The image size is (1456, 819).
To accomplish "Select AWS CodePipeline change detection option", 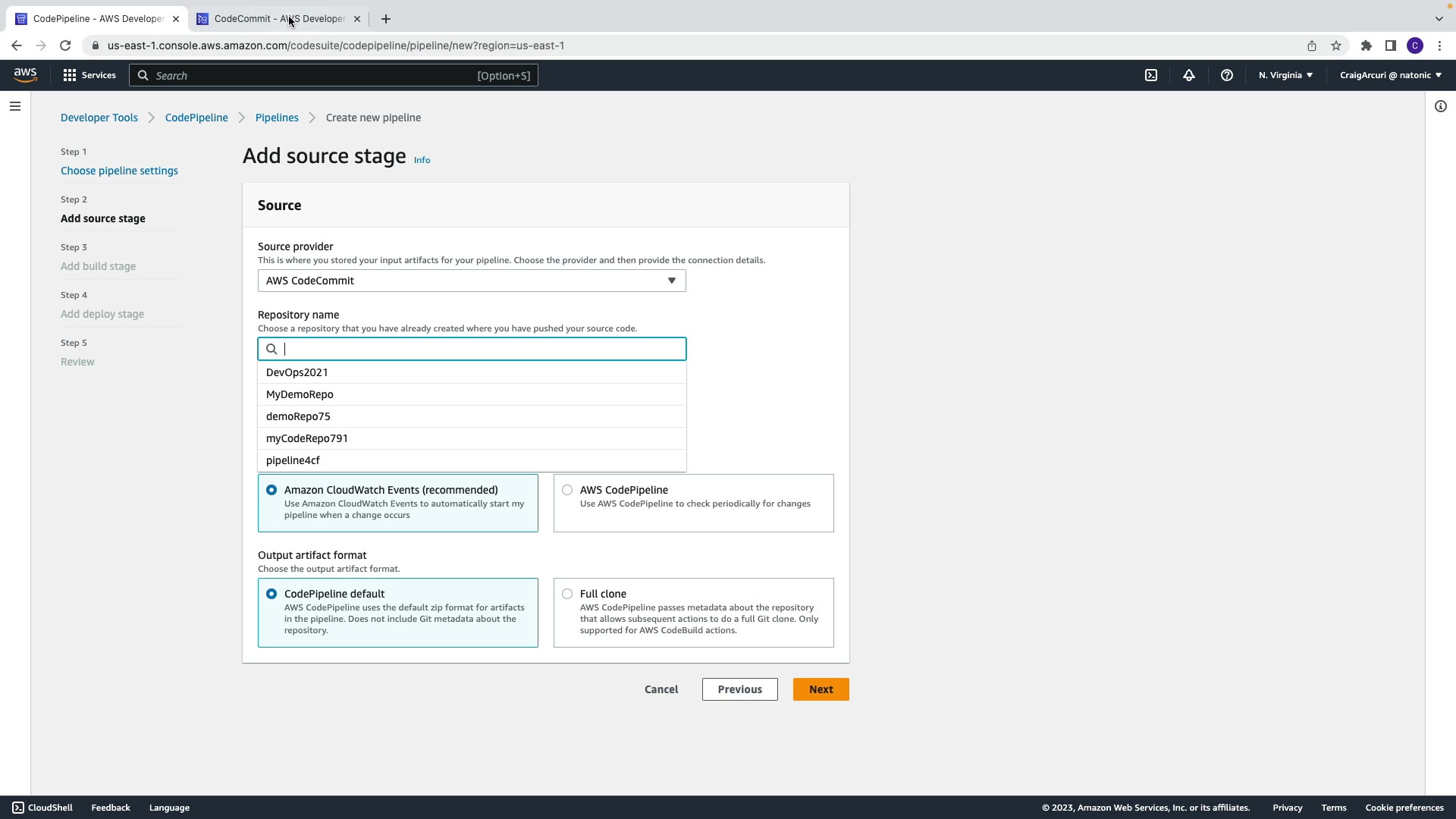I will [567, 490].
